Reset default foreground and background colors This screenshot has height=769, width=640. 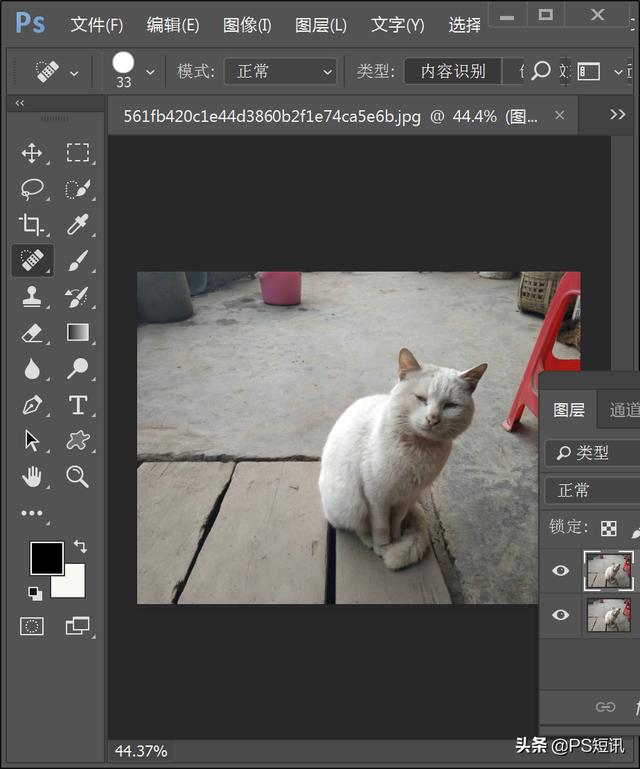tap(35, 593)
